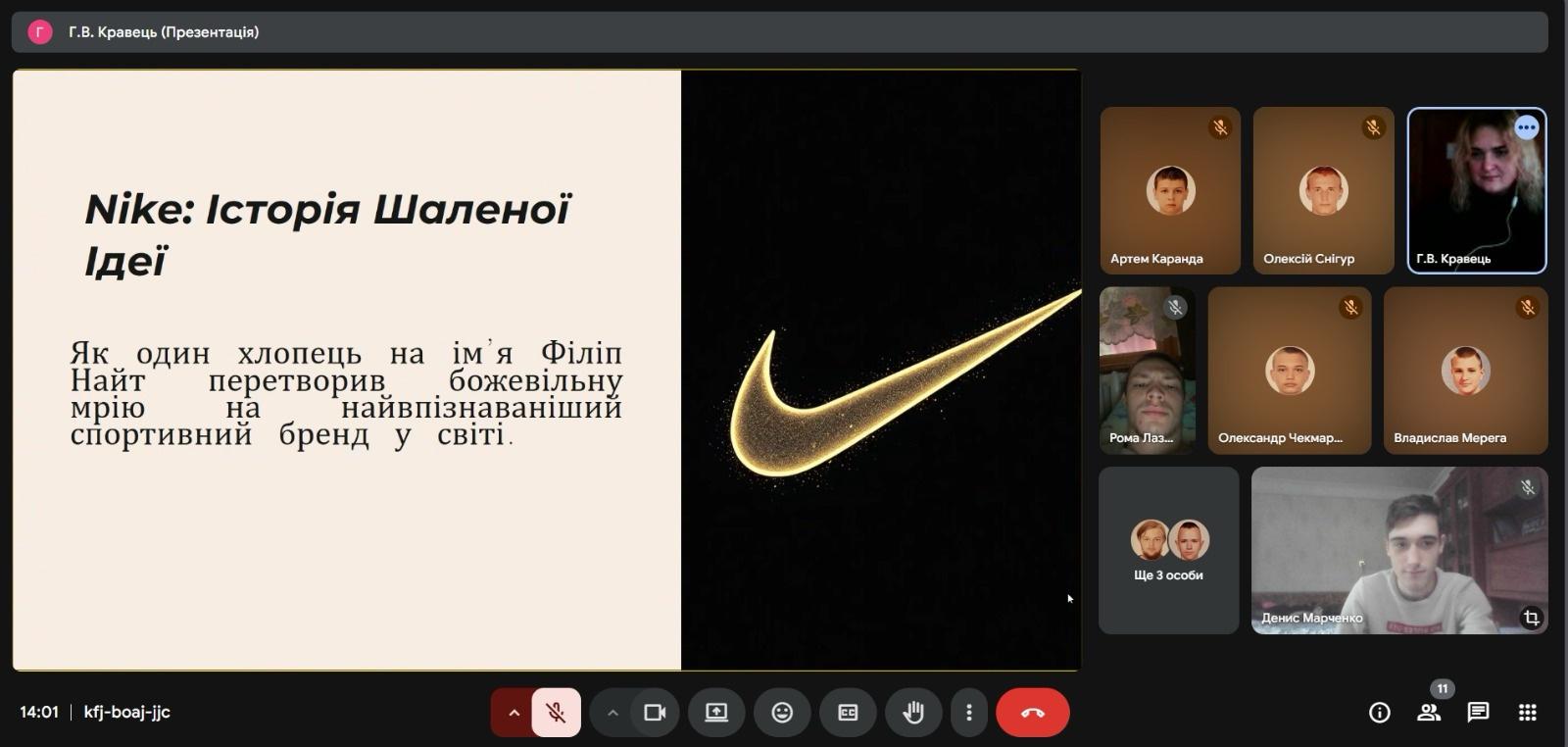1568x747 pixels.
Task: Click muted mic icon on Олексій Снігур's tile
Action: click(x=1373, y=127)
